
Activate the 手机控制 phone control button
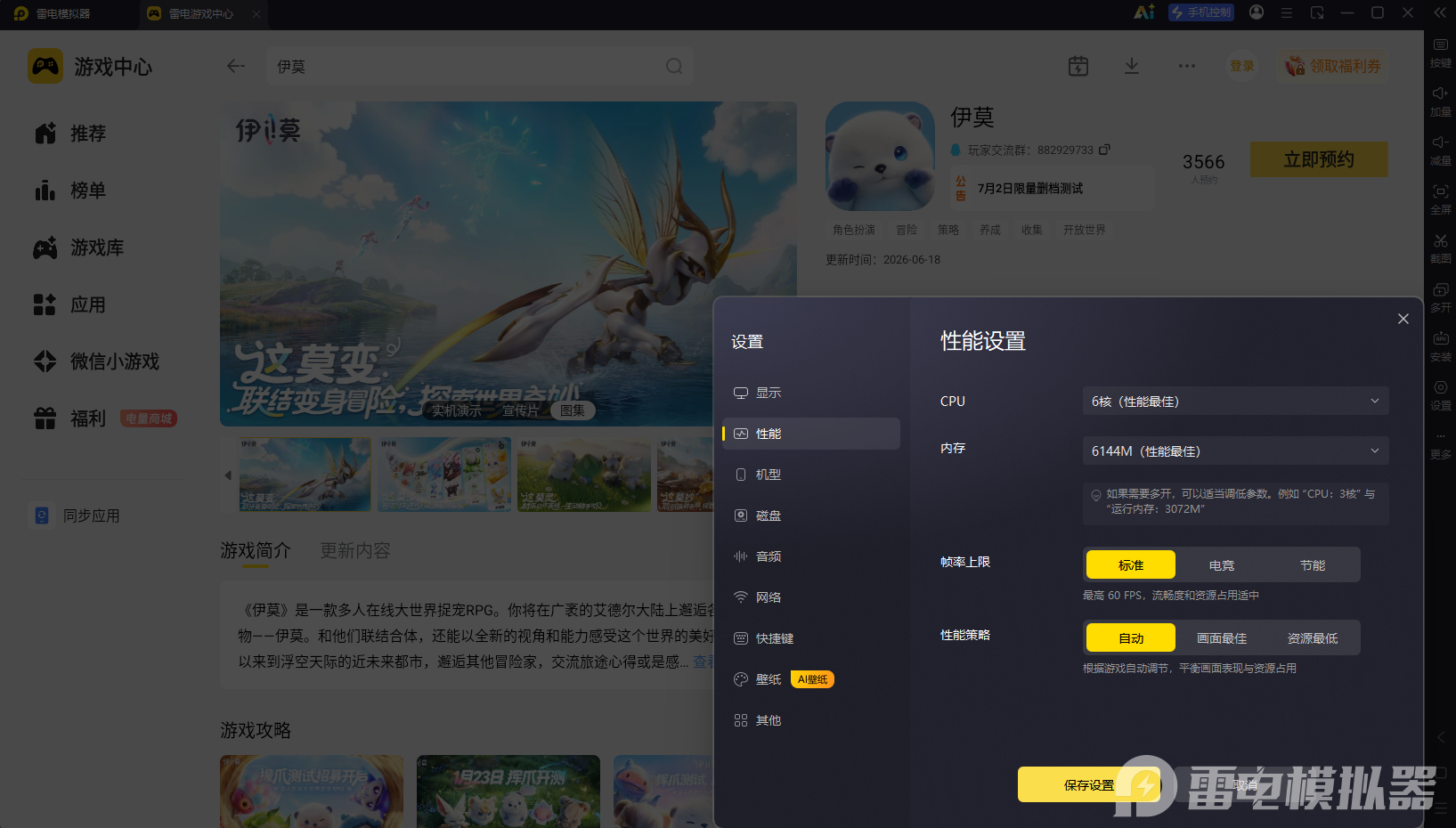[1201, 12]
